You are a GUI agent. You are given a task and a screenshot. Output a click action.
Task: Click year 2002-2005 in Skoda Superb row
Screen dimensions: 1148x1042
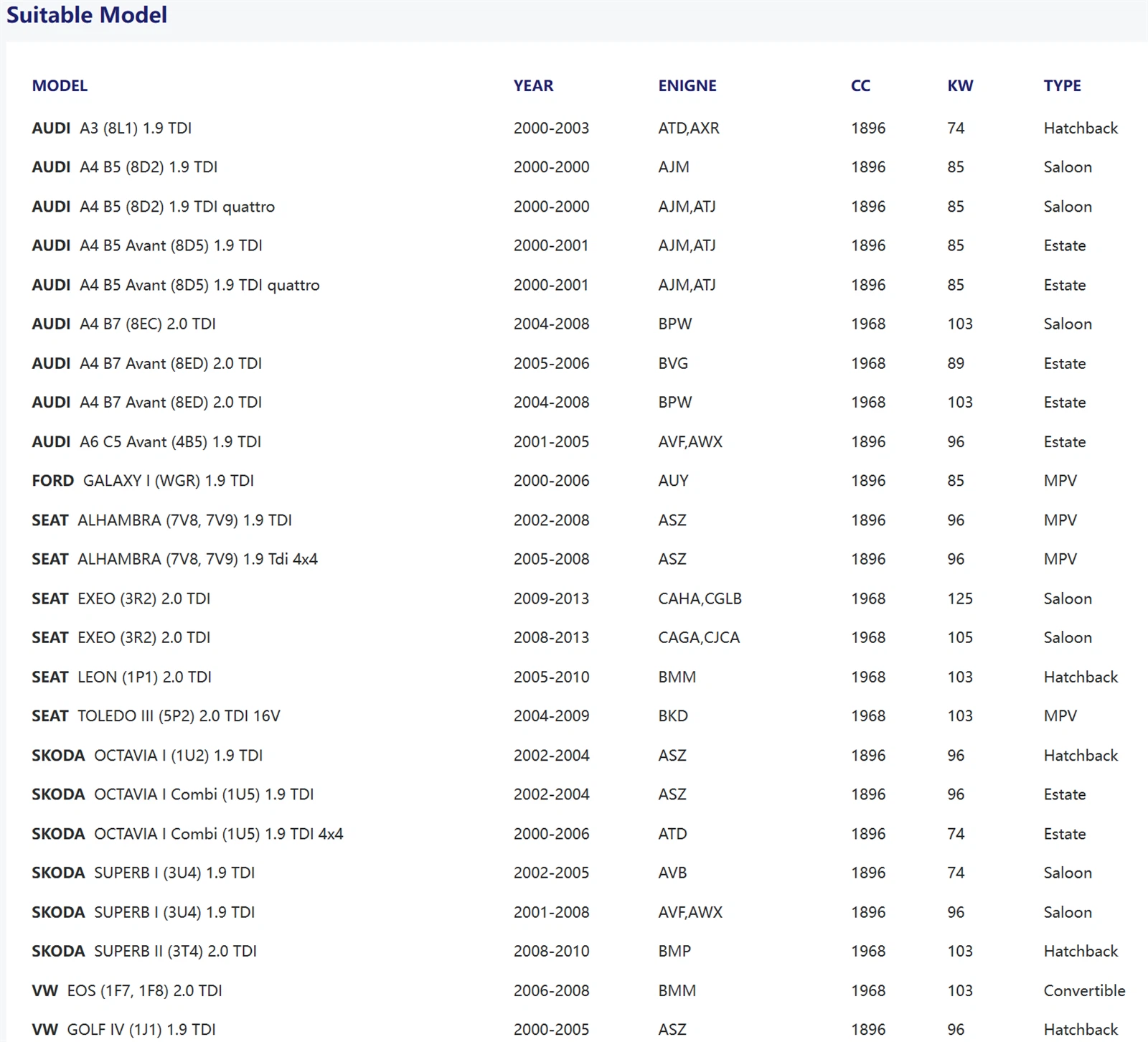tap(551, 873)
